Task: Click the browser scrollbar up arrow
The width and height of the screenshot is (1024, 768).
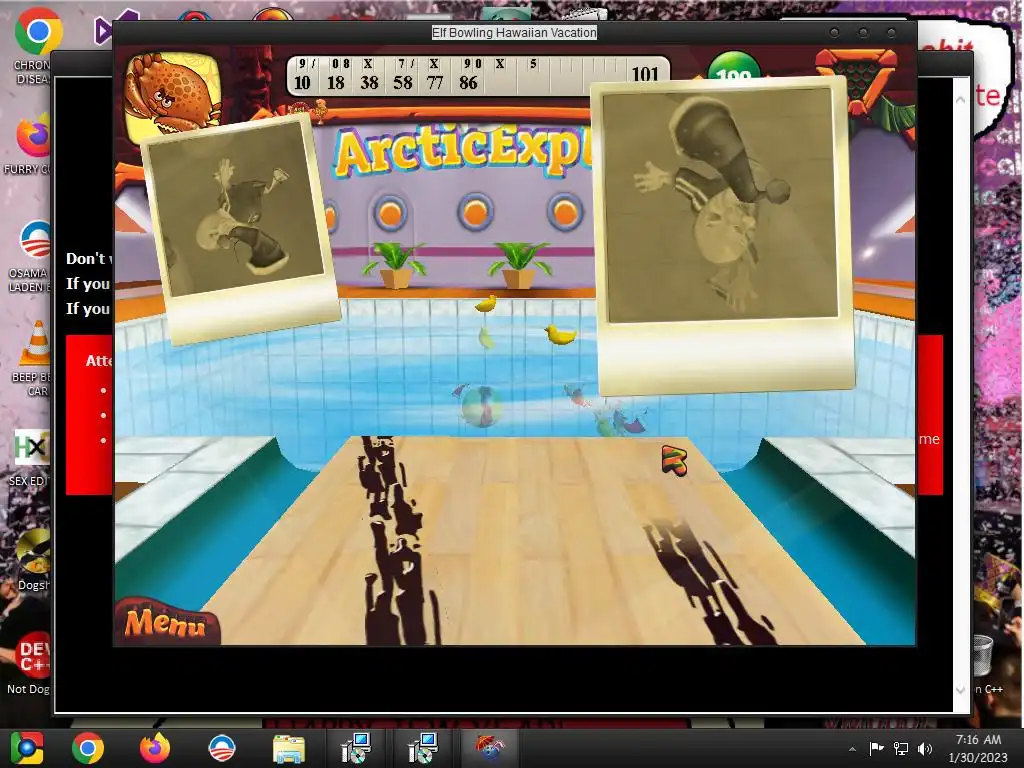Action: pyautogui.click(x=961, y=99)
